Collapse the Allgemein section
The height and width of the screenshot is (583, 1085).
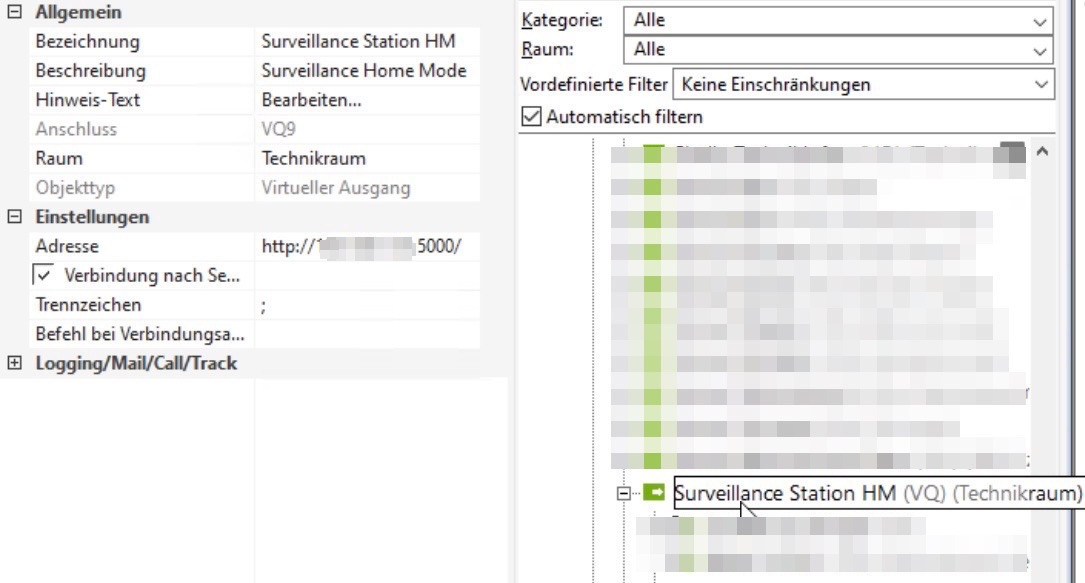[x=15, y=13]
